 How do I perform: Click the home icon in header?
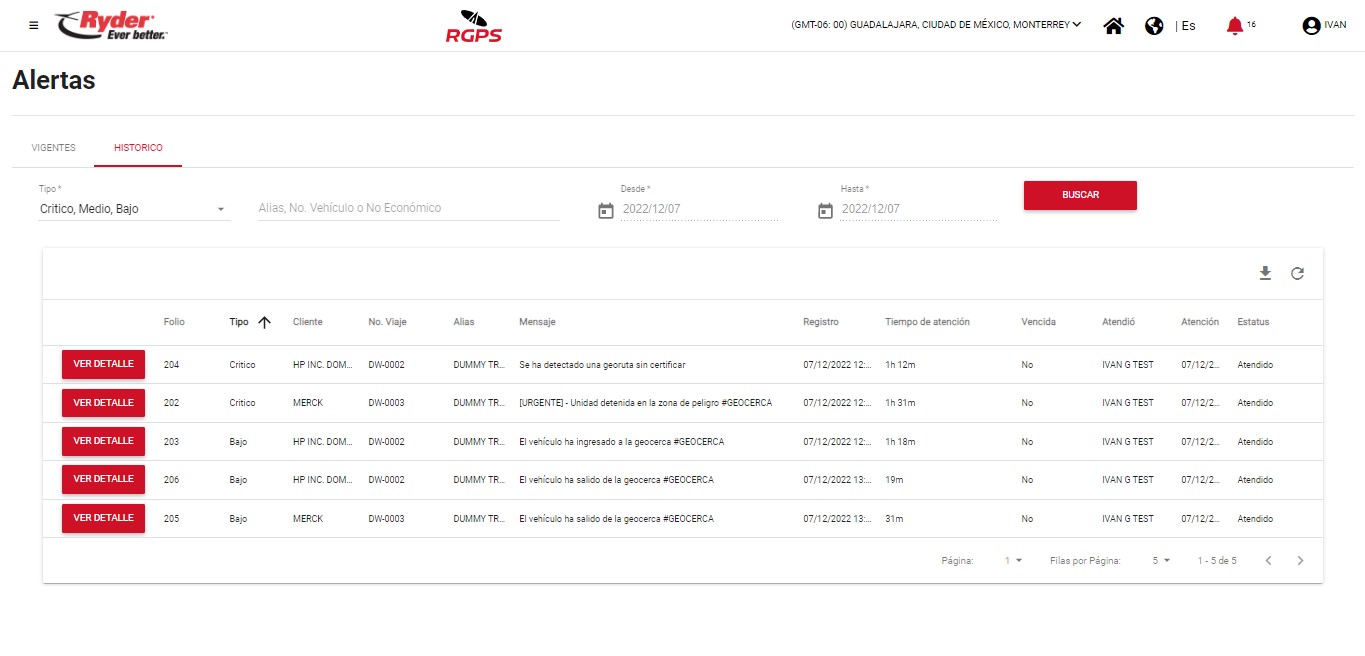click(1113, 26)
